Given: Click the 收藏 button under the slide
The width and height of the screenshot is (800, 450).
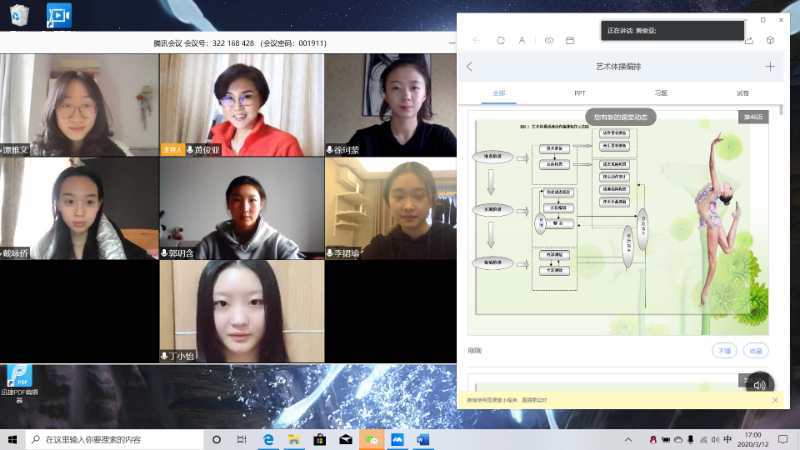Looking at the screenshot, I should coord(755,351).
